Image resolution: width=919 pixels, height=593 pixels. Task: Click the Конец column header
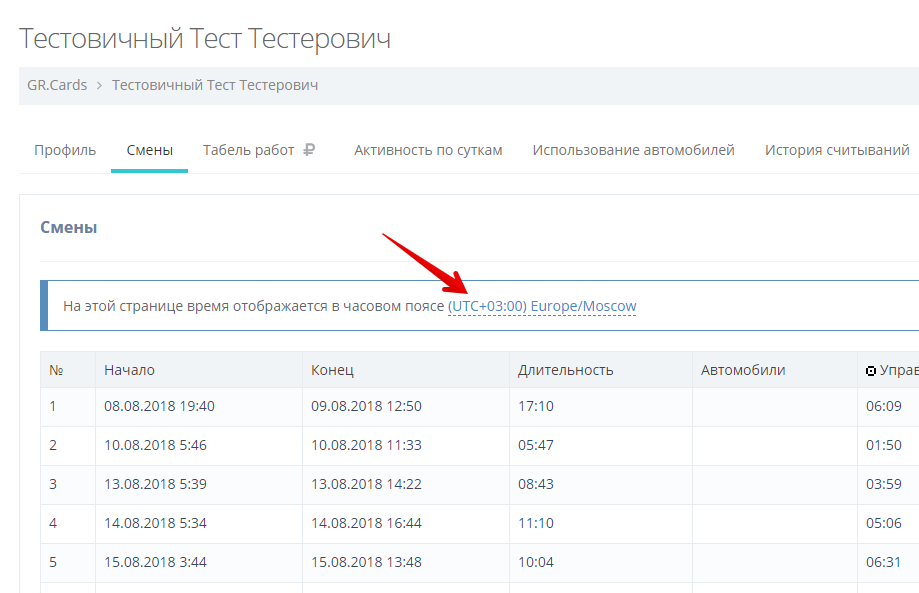(x=332, y=370)
